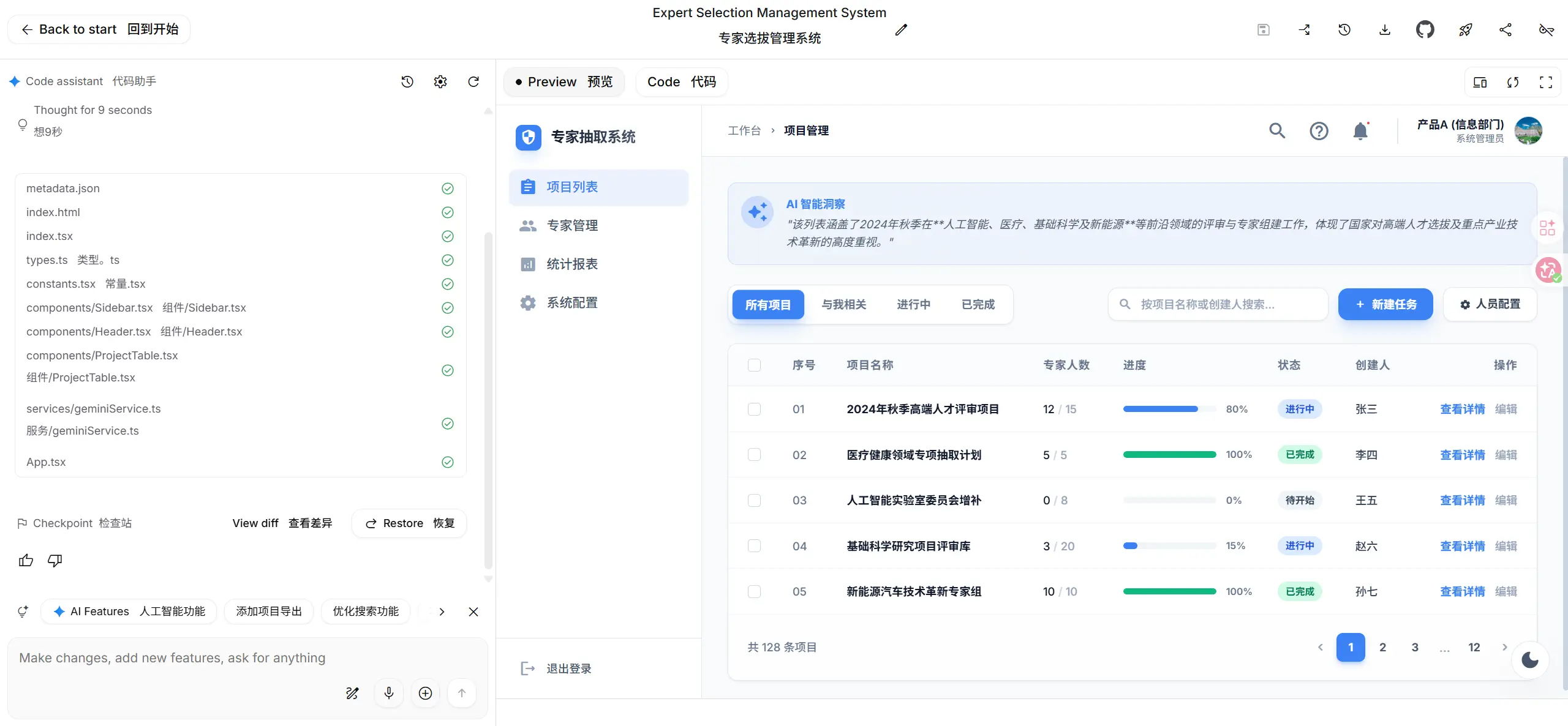Image resolution: width=1568 pixels, height=726 pixels.
Task: Click the project search input field
Action: [1218, 304]
